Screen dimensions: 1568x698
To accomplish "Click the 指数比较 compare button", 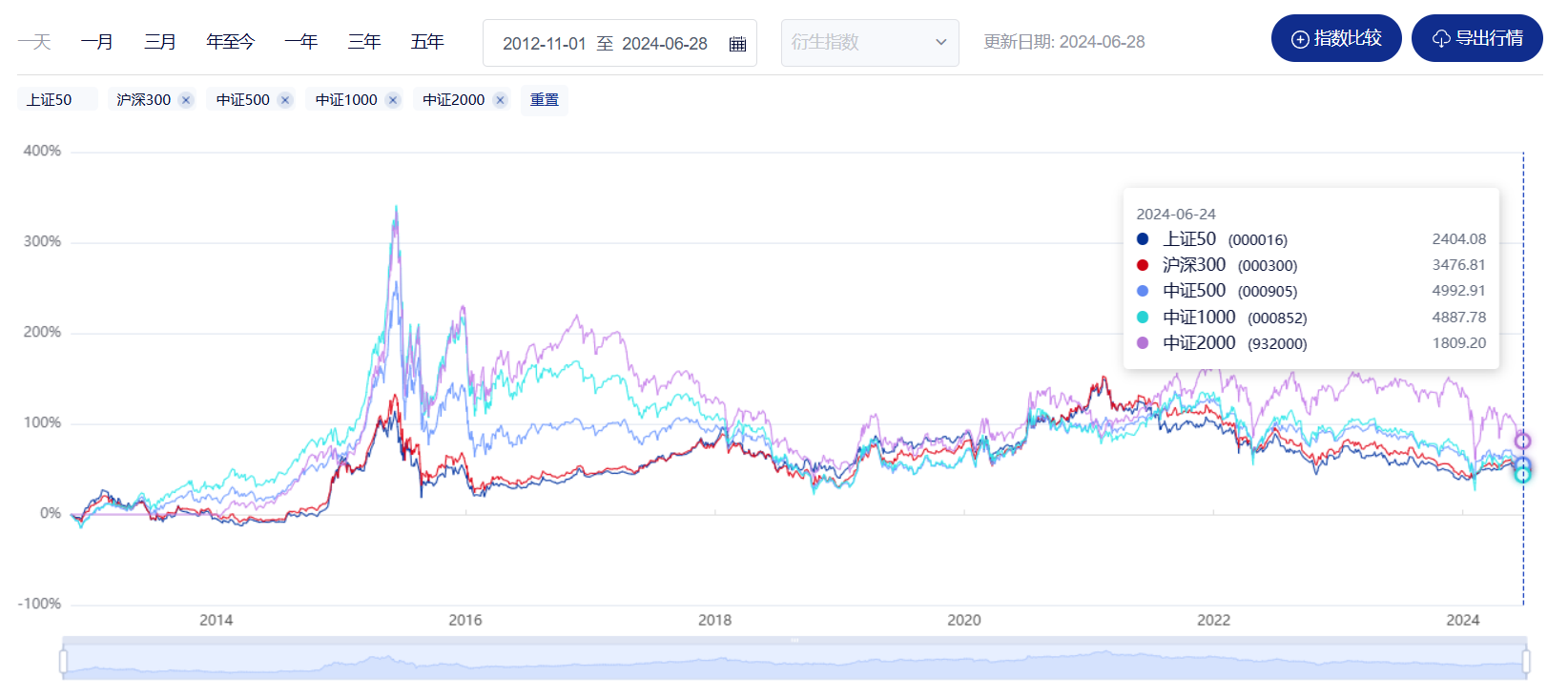I will 1335,38.
